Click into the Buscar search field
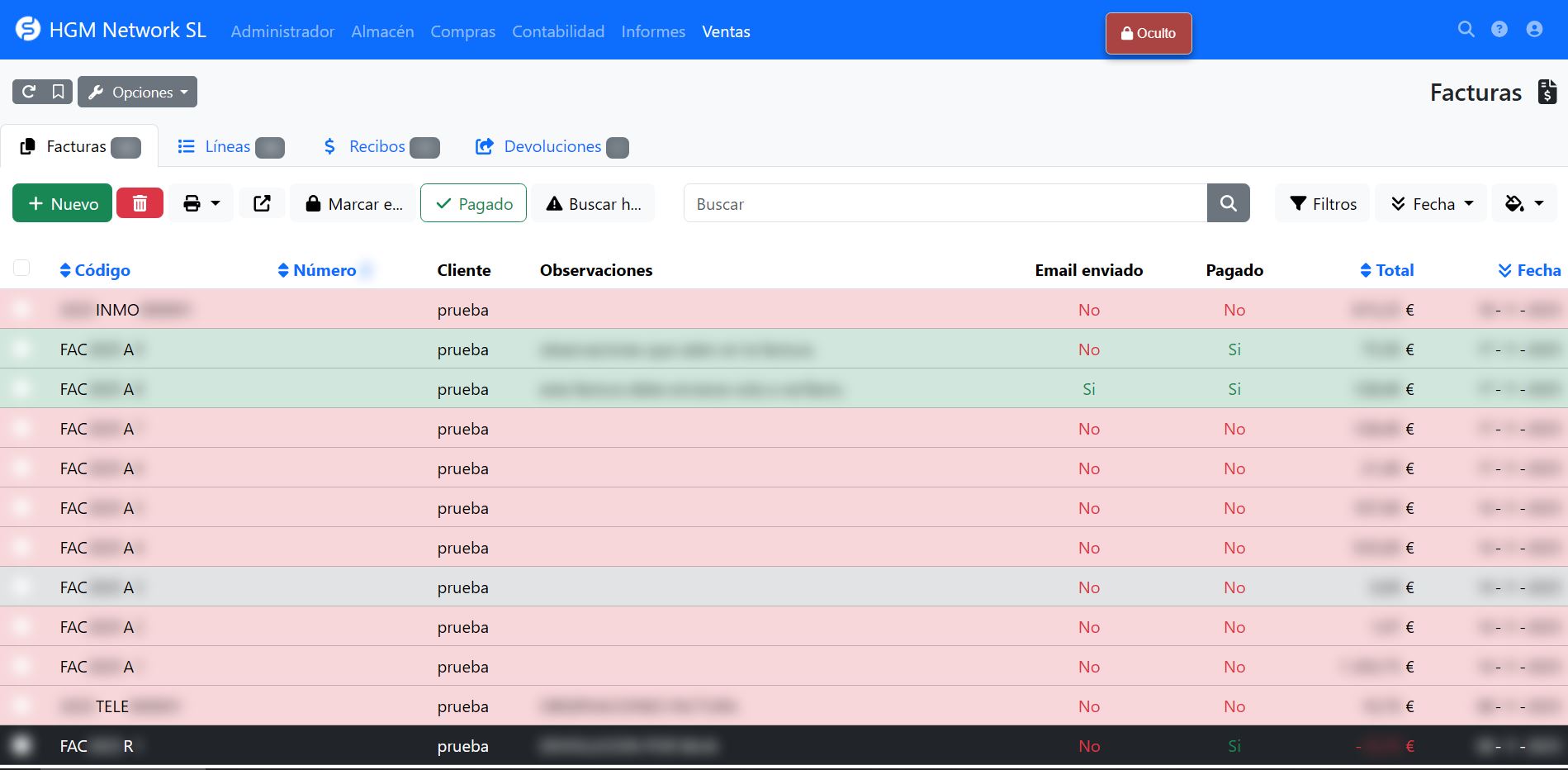The width and height of the screenshot is (1568, 770). (945, 203)
